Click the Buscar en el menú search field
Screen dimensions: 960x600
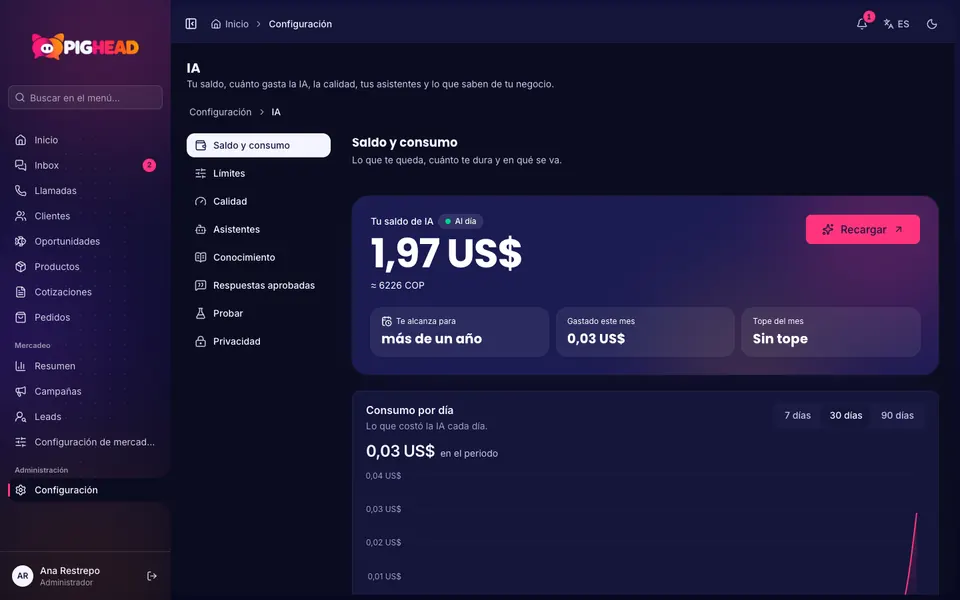(85, 97)
